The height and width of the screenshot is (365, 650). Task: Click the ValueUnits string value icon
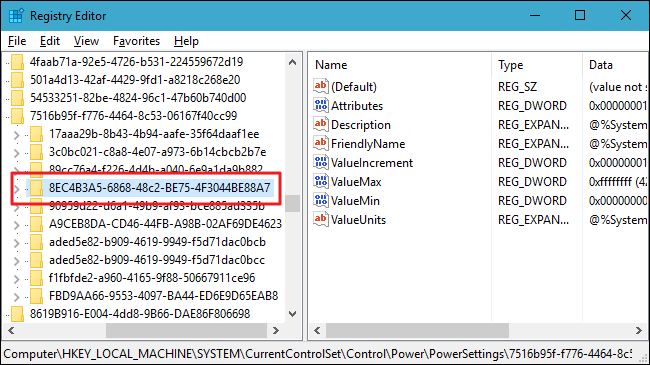click(321, 220)
